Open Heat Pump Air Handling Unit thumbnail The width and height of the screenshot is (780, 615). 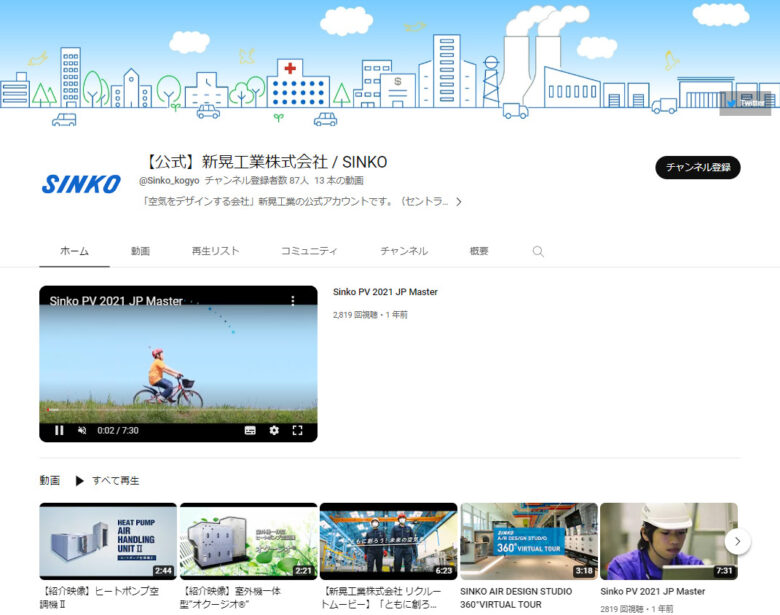point(108,541)
